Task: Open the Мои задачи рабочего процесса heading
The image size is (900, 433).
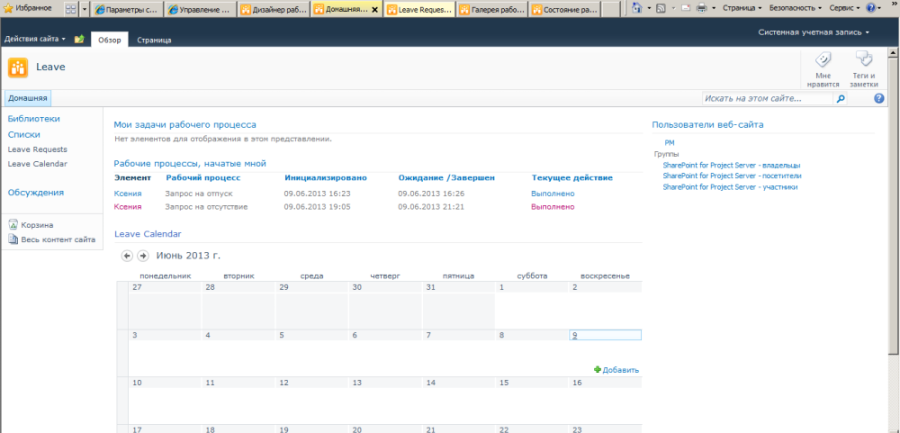Action: click(185, 125)
